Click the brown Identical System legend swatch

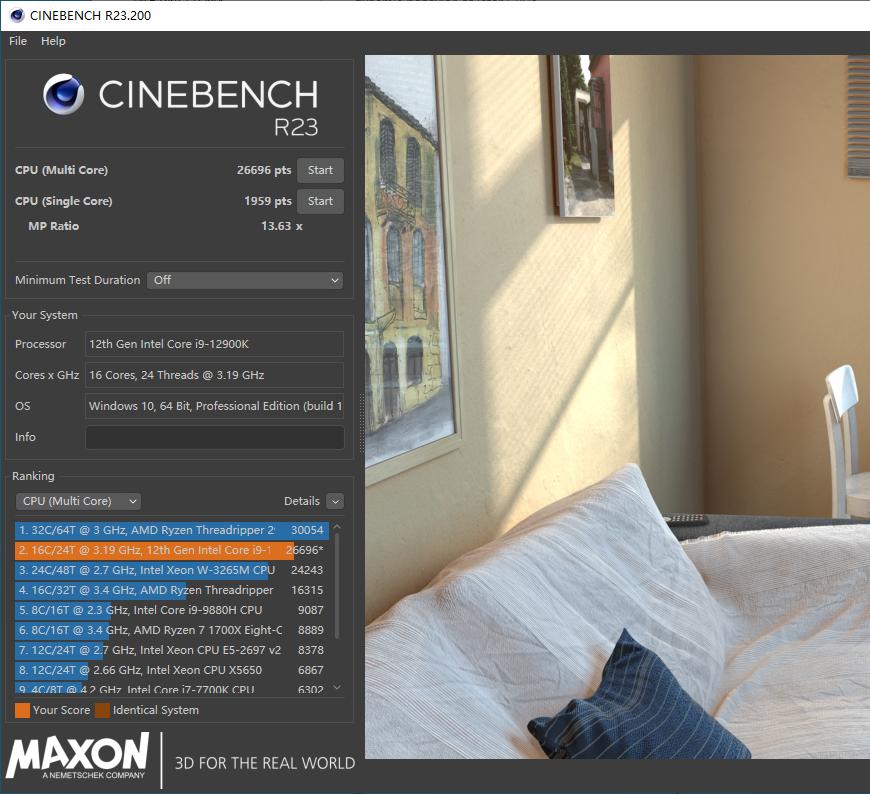103,710
